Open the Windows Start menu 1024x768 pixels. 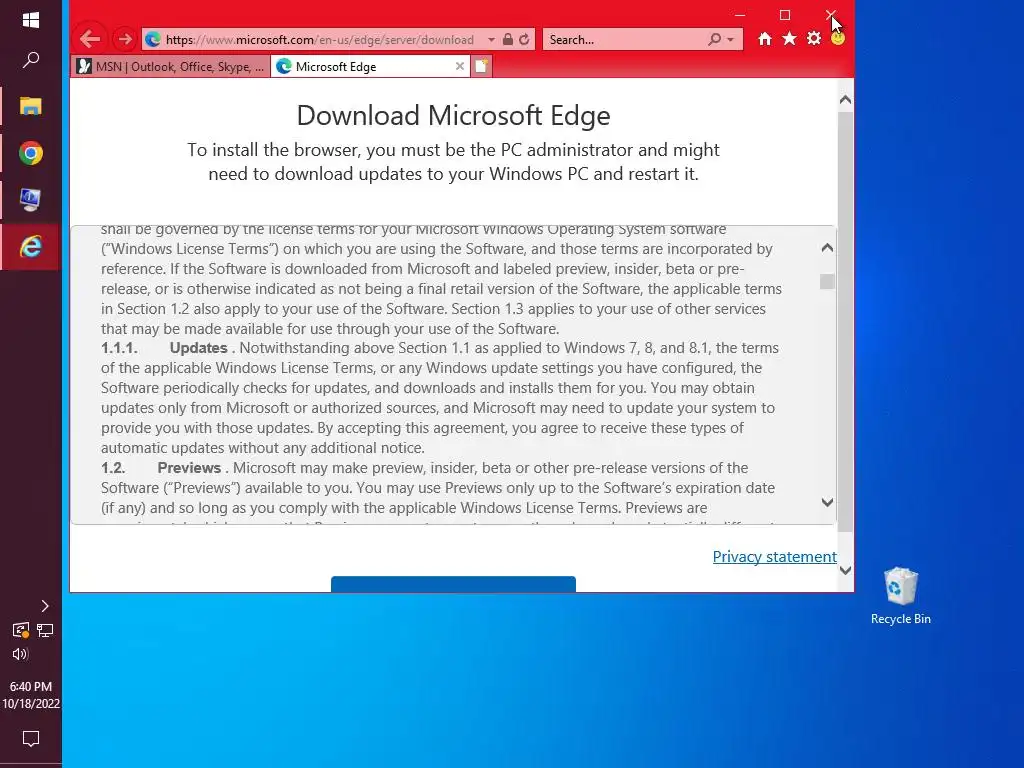31,20
